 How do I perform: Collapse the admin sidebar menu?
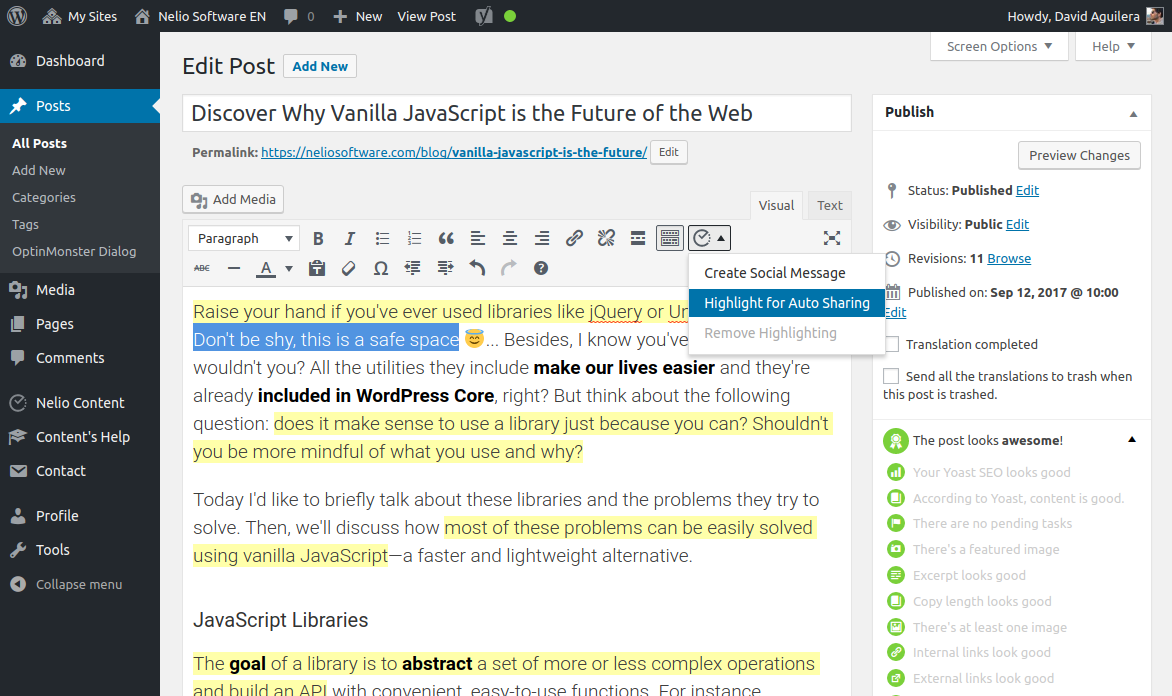coord(80,585)
